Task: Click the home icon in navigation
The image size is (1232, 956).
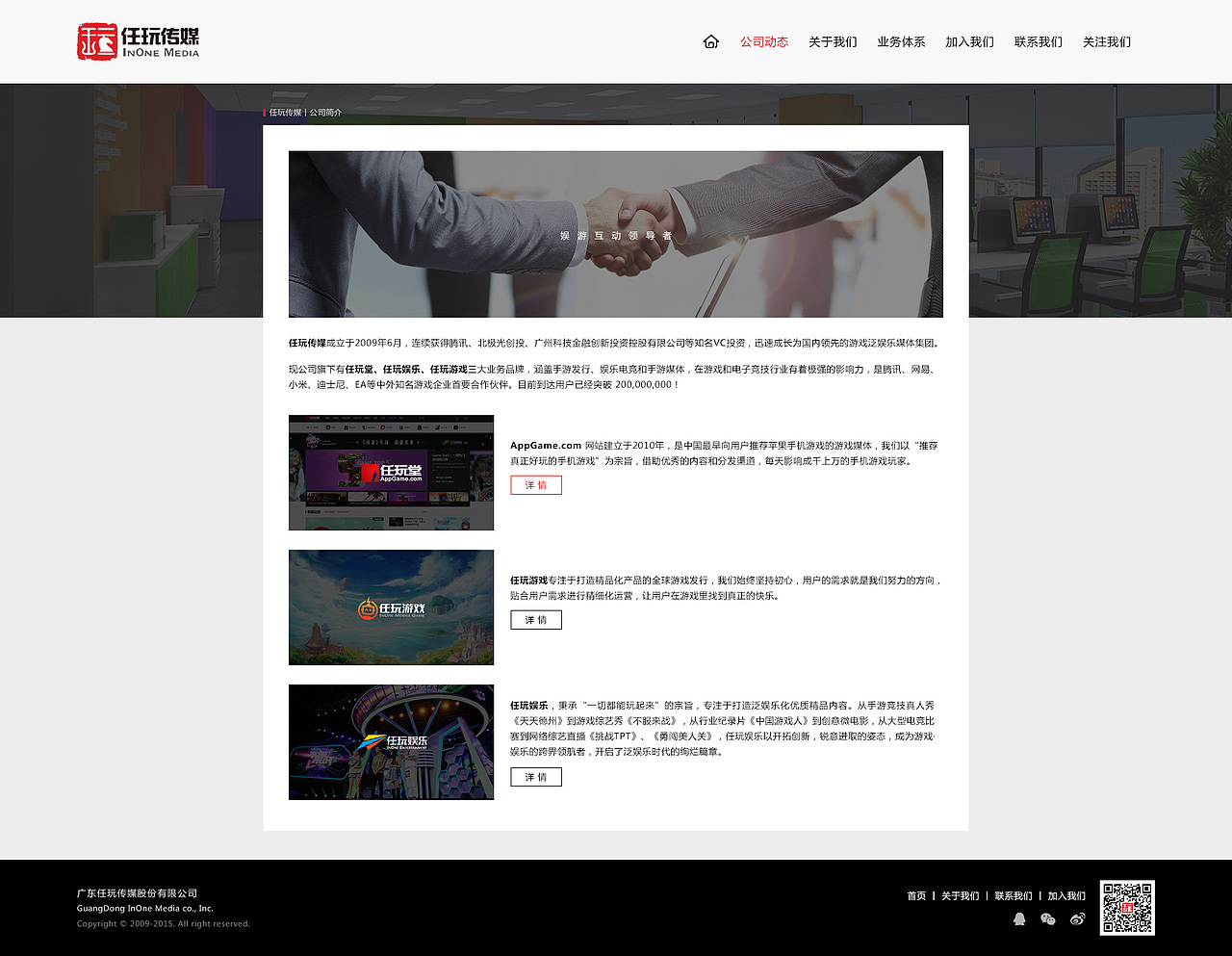Action: pos(711,41)
